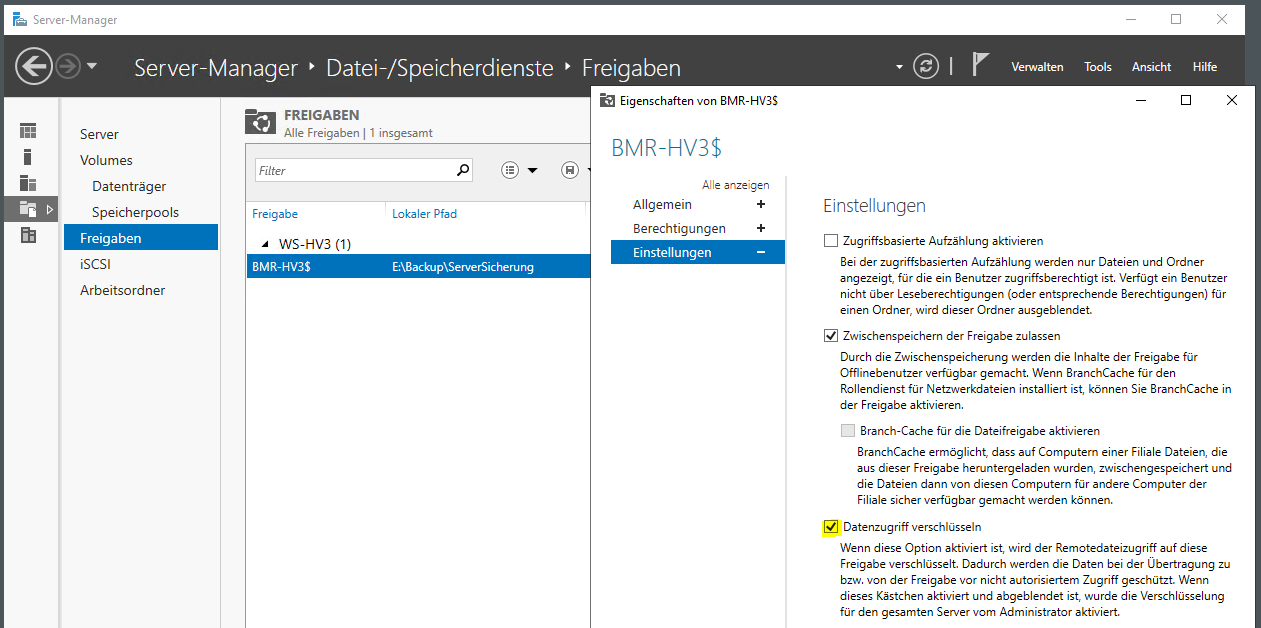Select Freigaben in the navigation list
This screenshot has height=628, width=1261.
(x=141, y=238)
